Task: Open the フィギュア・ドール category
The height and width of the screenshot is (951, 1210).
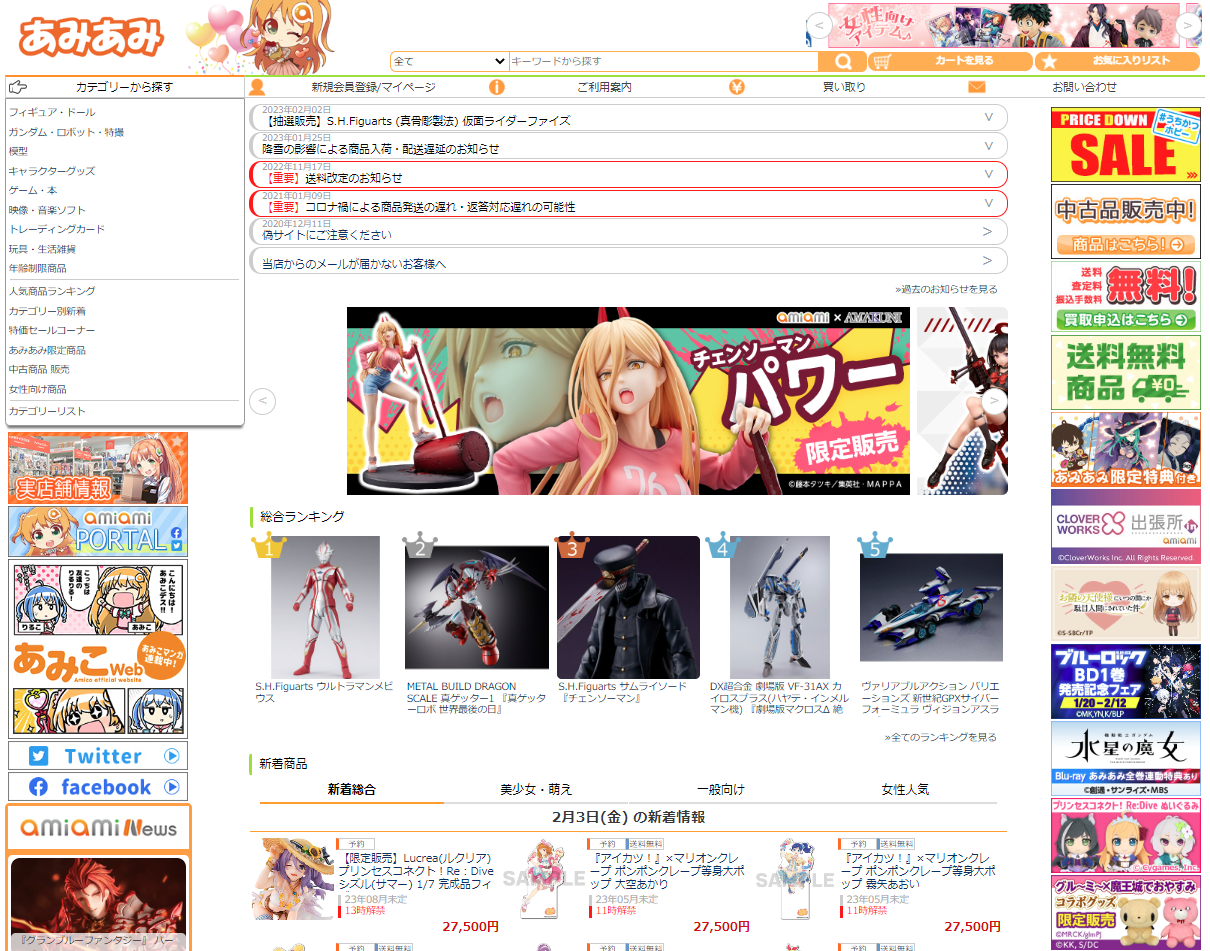Action: (52, 113)
